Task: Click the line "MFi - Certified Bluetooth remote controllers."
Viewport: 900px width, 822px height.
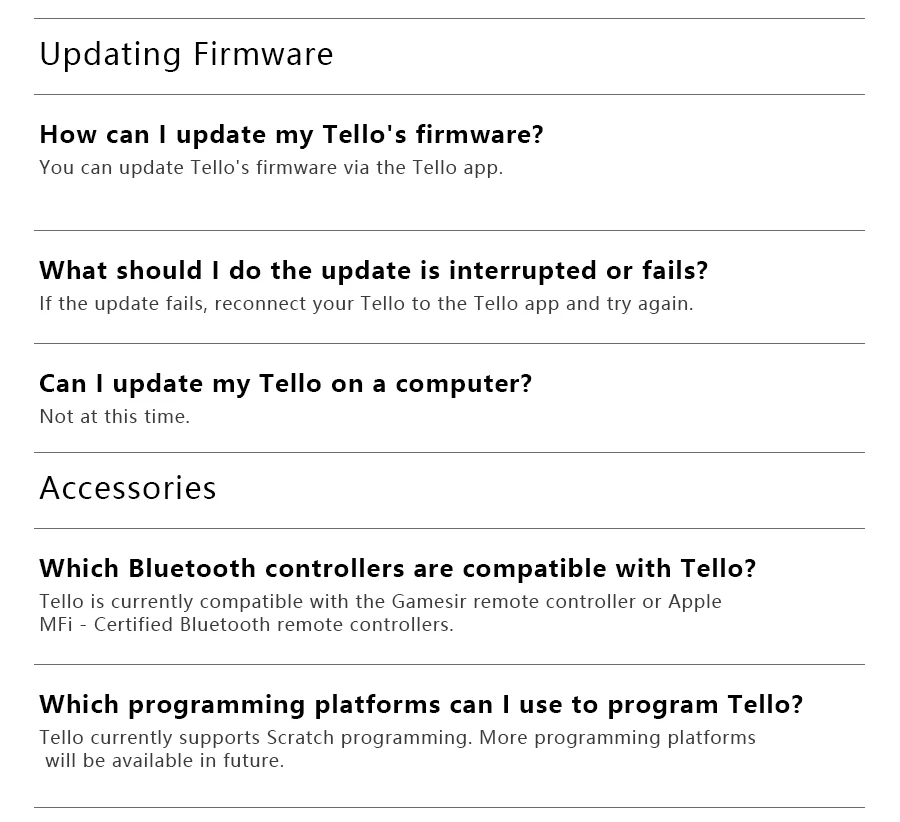Action: tap(246, 625)
